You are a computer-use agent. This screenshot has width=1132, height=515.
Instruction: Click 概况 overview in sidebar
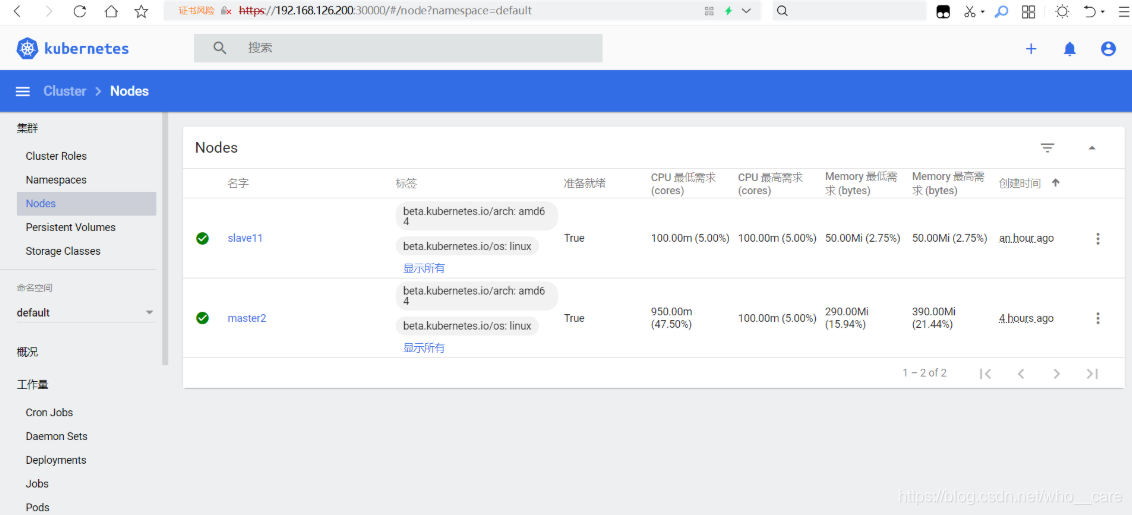coord(27,352)
